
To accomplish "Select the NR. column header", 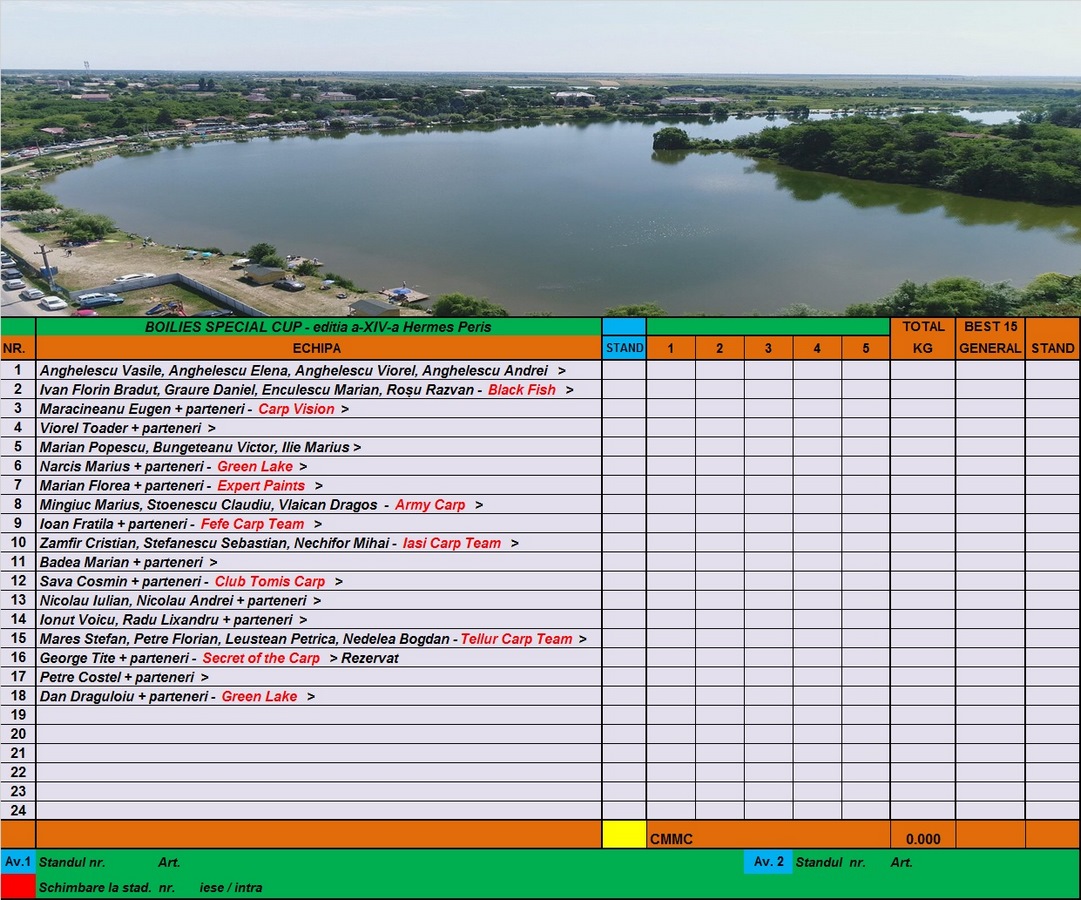I will click(x=18, y=348).
